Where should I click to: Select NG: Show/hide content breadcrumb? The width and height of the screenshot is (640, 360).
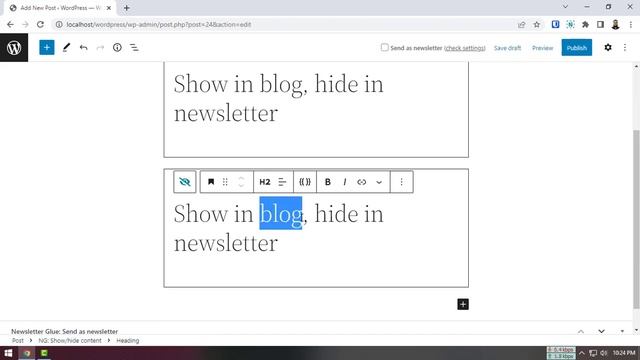tap(70, 340)
